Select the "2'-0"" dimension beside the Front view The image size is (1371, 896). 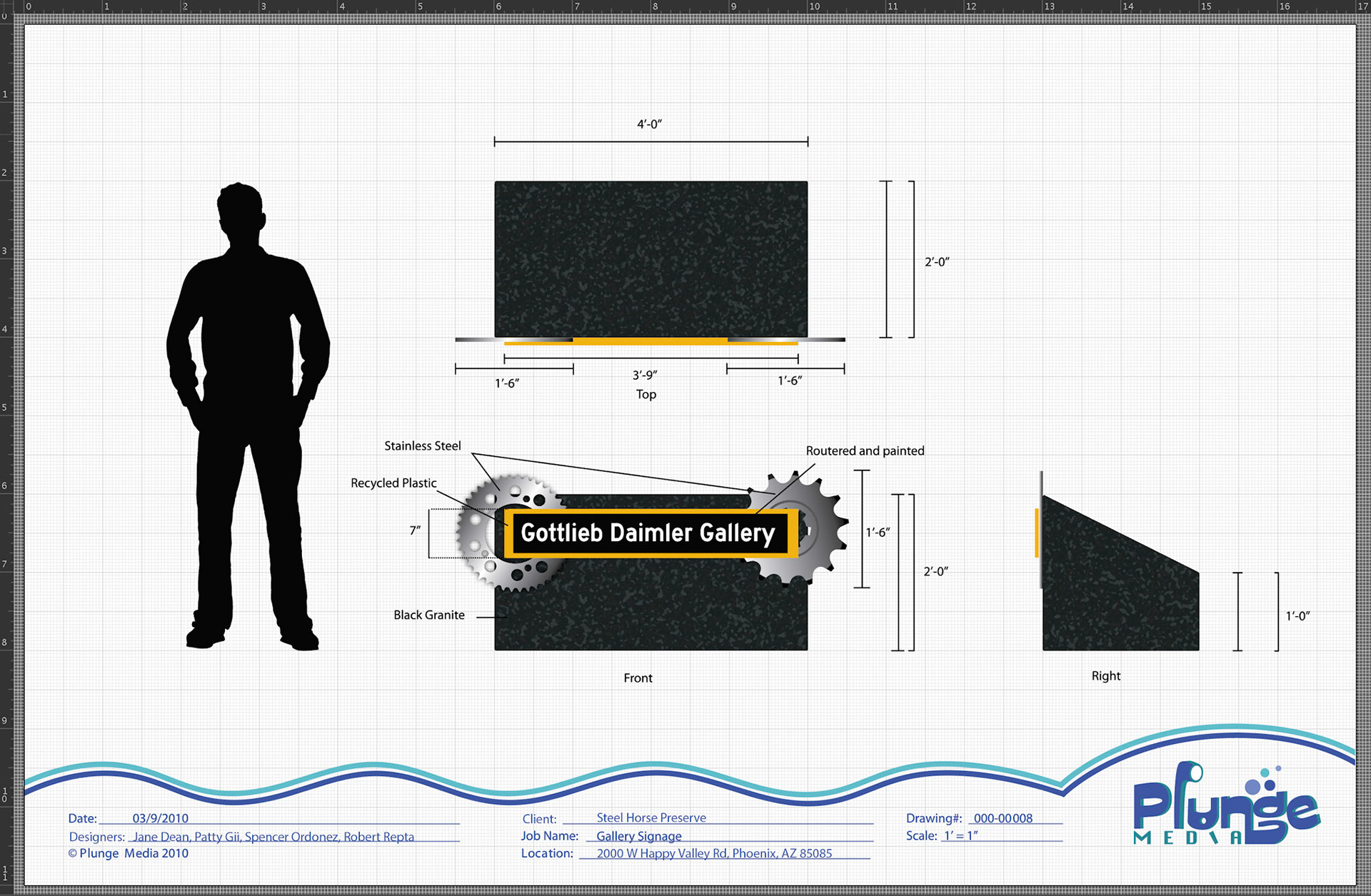point(935,571)
